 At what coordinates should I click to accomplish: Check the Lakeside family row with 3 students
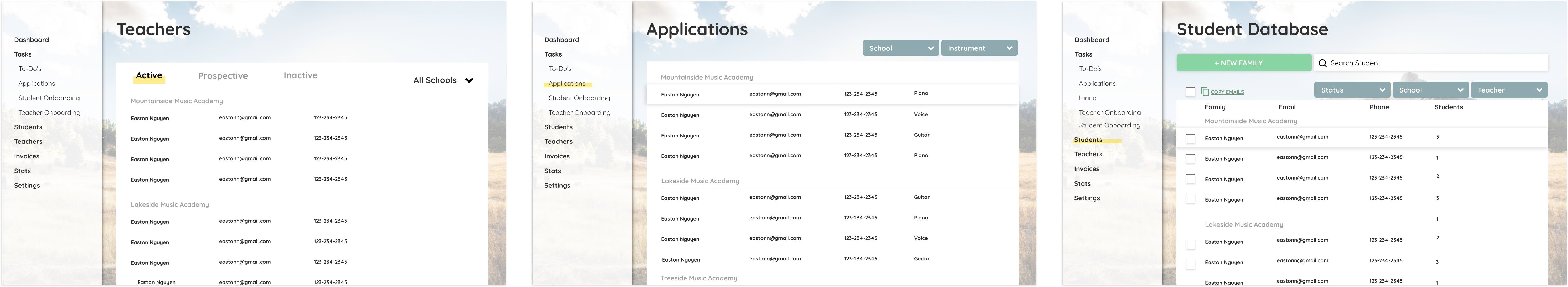tap(1191, 265)
